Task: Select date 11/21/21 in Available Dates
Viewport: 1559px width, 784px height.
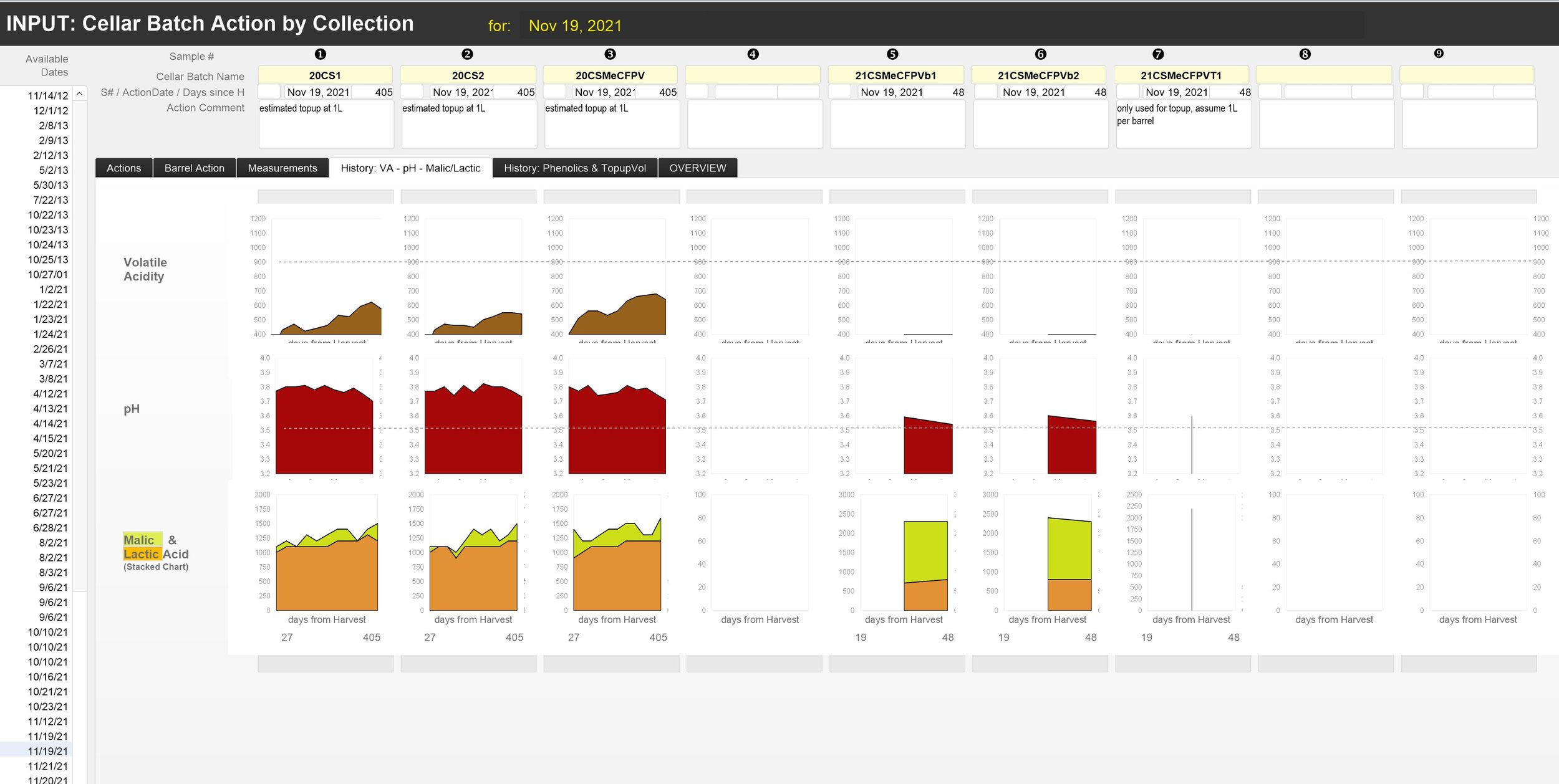Action: 47,766
